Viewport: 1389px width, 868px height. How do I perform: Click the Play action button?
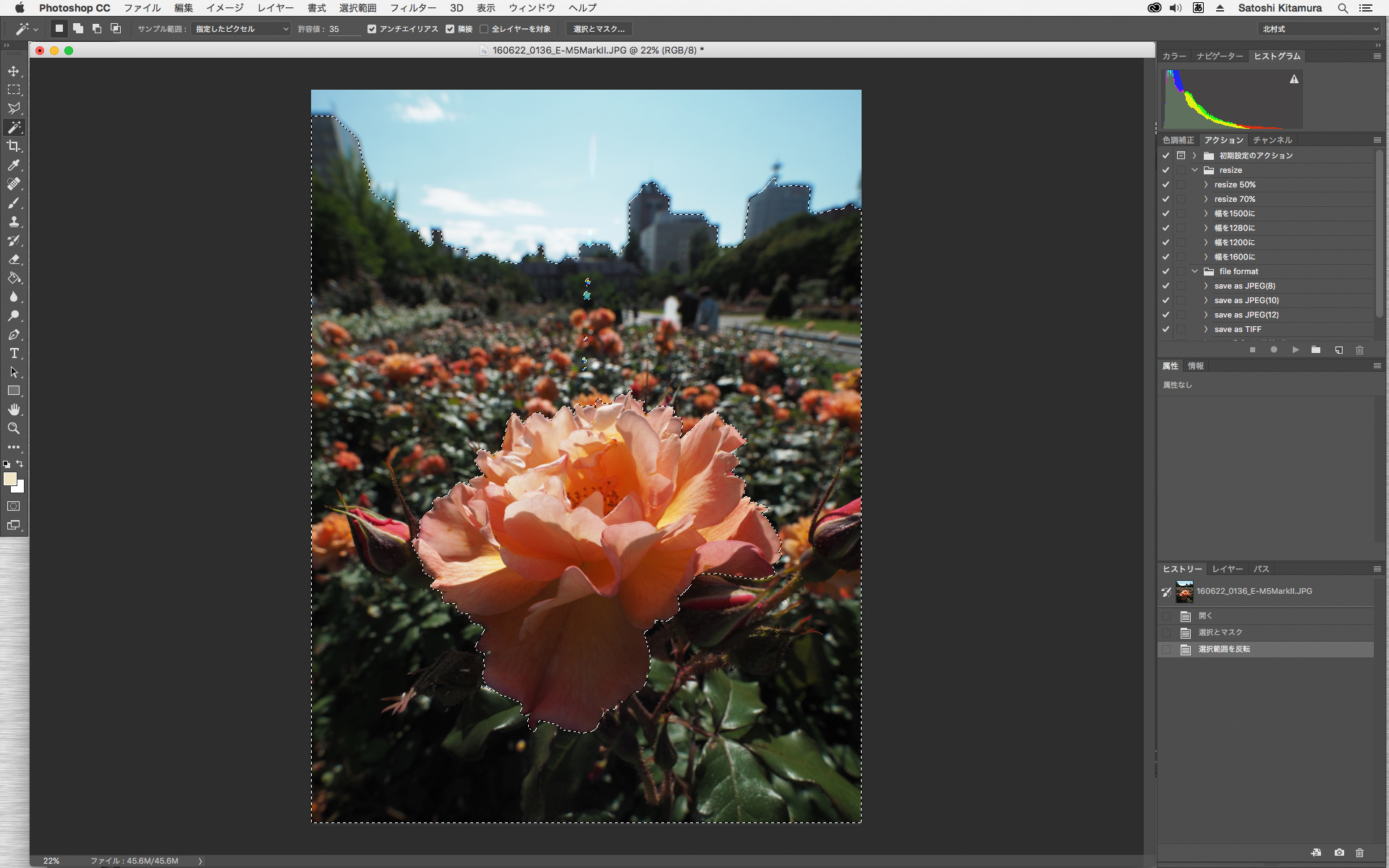pyautogui.click(x=1295, y=350)
